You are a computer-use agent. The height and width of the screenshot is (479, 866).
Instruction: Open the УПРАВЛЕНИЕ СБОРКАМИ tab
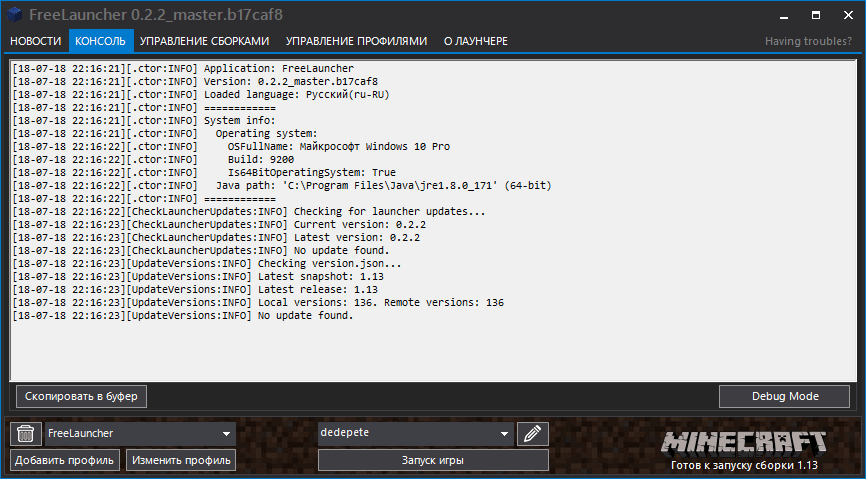click(x=204, y=41)
